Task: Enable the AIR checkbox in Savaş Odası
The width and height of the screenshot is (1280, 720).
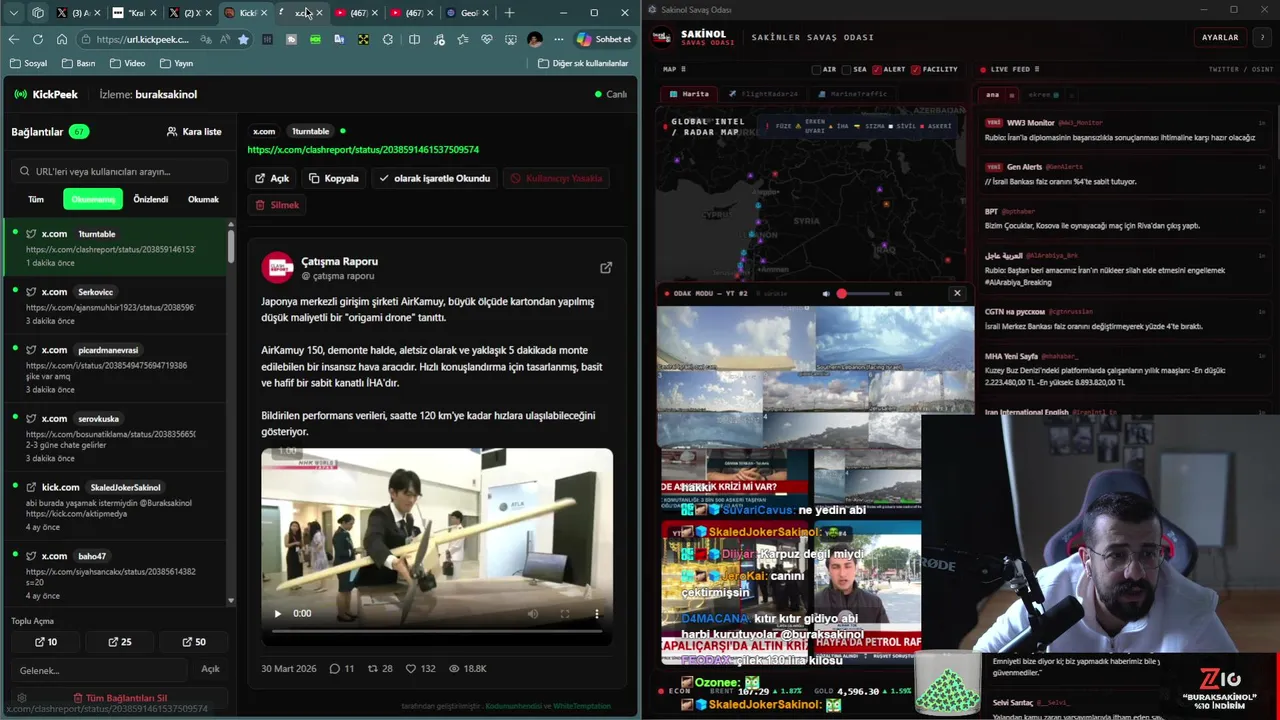Action: (x=815, y=69)
